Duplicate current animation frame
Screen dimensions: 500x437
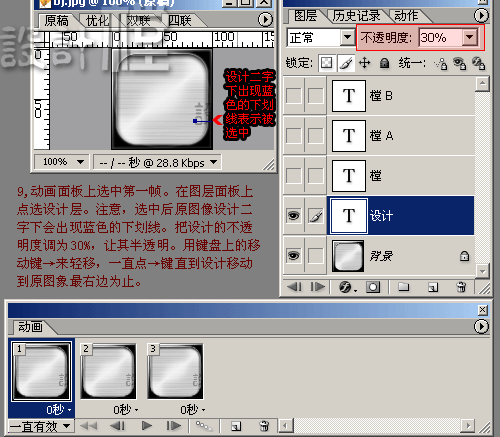pyautogui.click(x=236, y=426)
